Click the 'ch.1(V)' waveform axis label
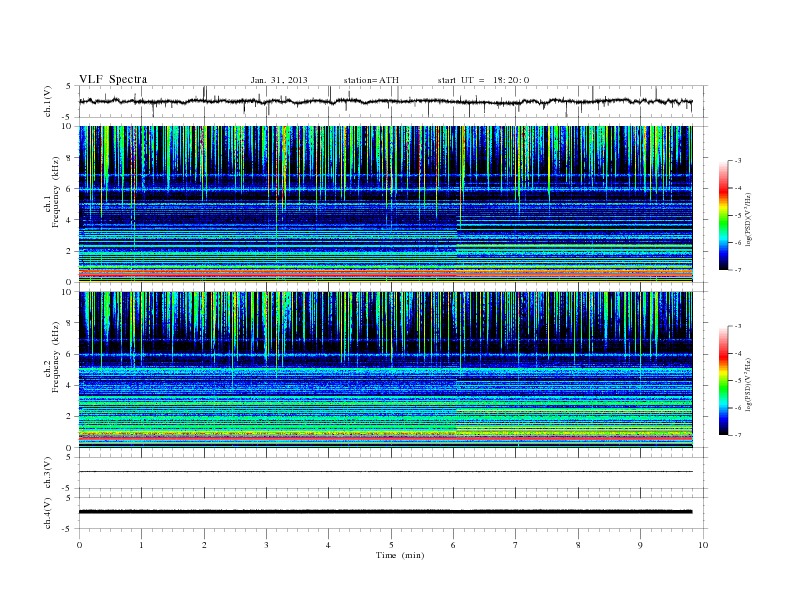Viewport: 792px width, 612px height. coord(48,101)
